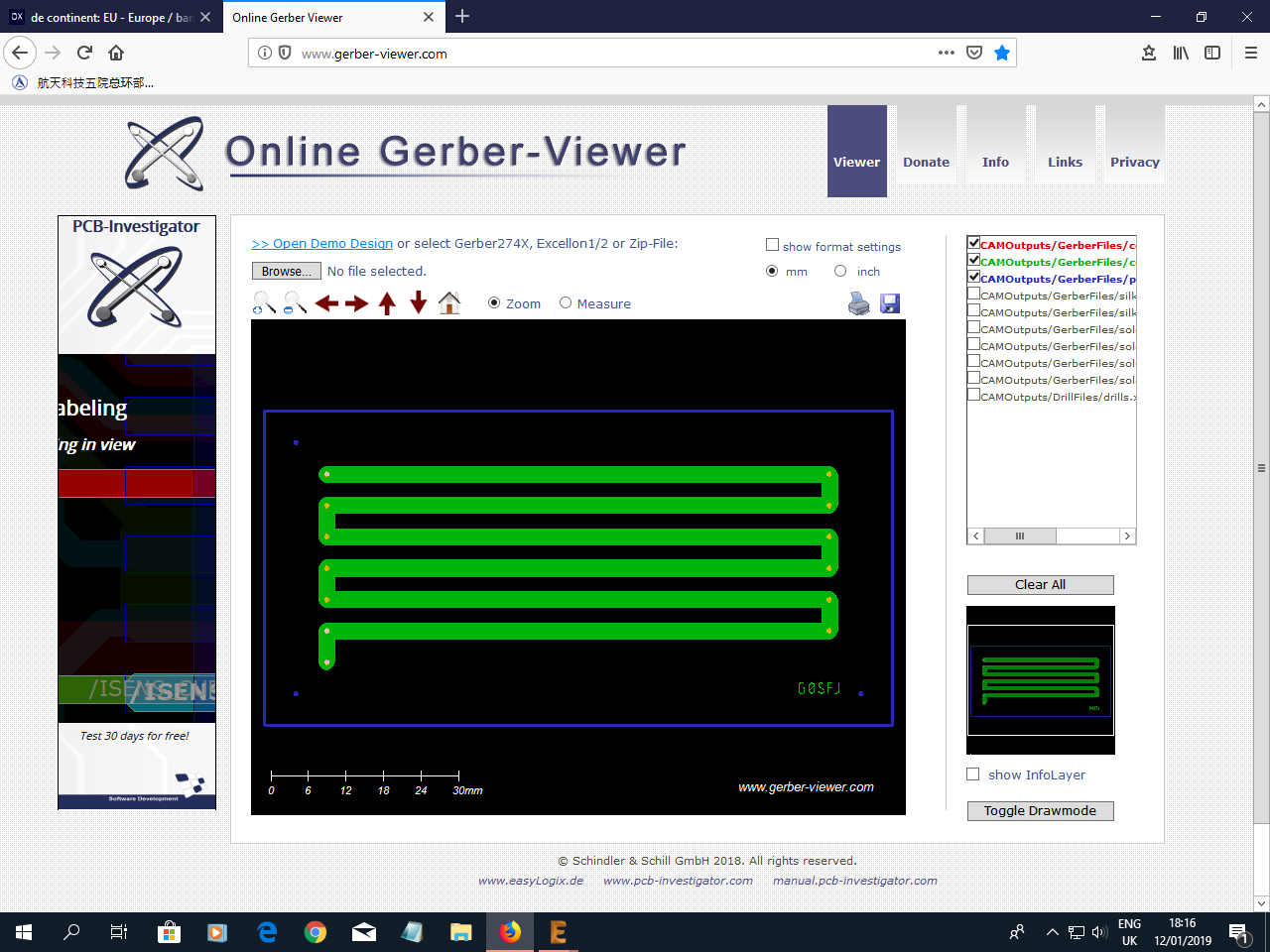
Task: Toggle Firefox sidebar icon
Action: pos(1212,53)
